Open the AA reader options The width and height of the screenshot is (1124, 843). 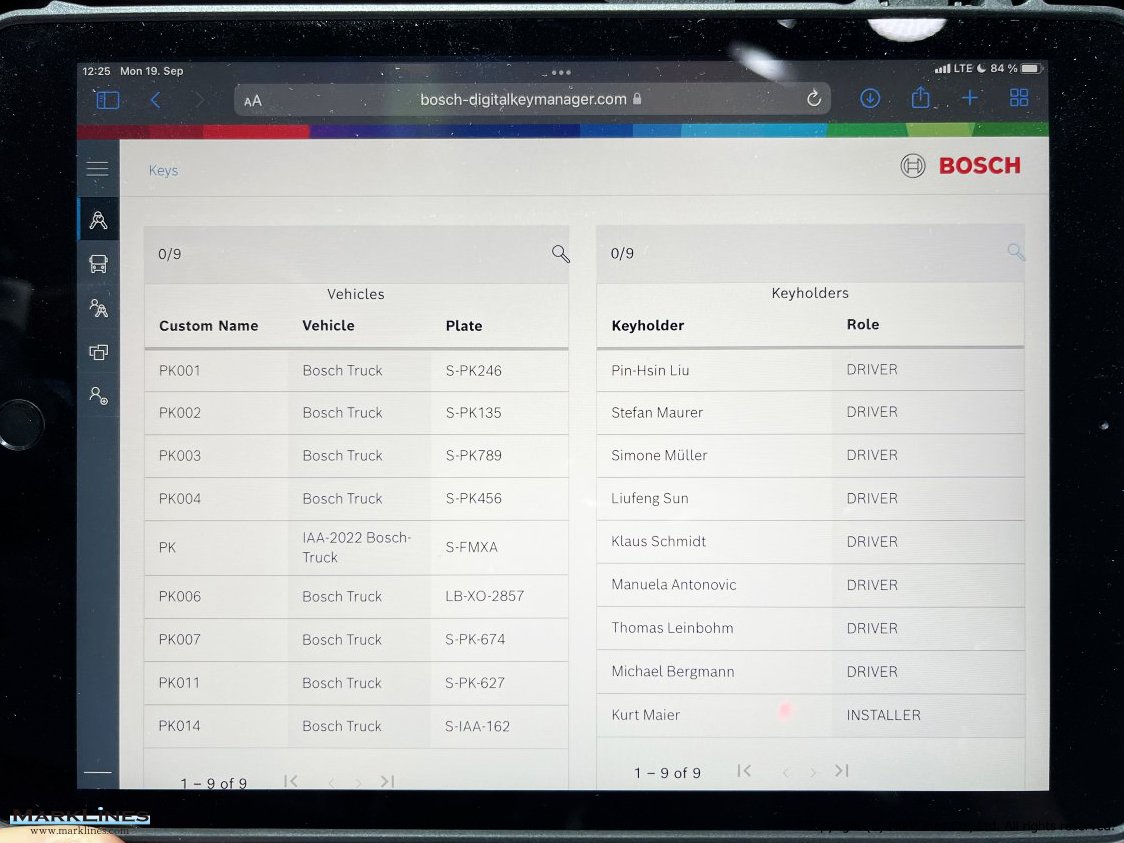252,101
